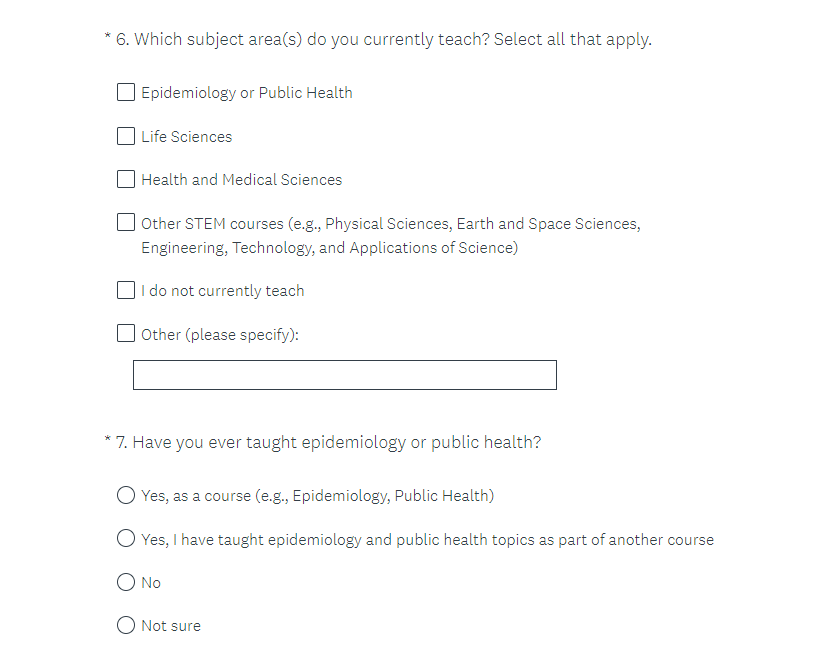Select the 'Not sure' radio button
Viewport: 836px width, 658px height.
126,626
